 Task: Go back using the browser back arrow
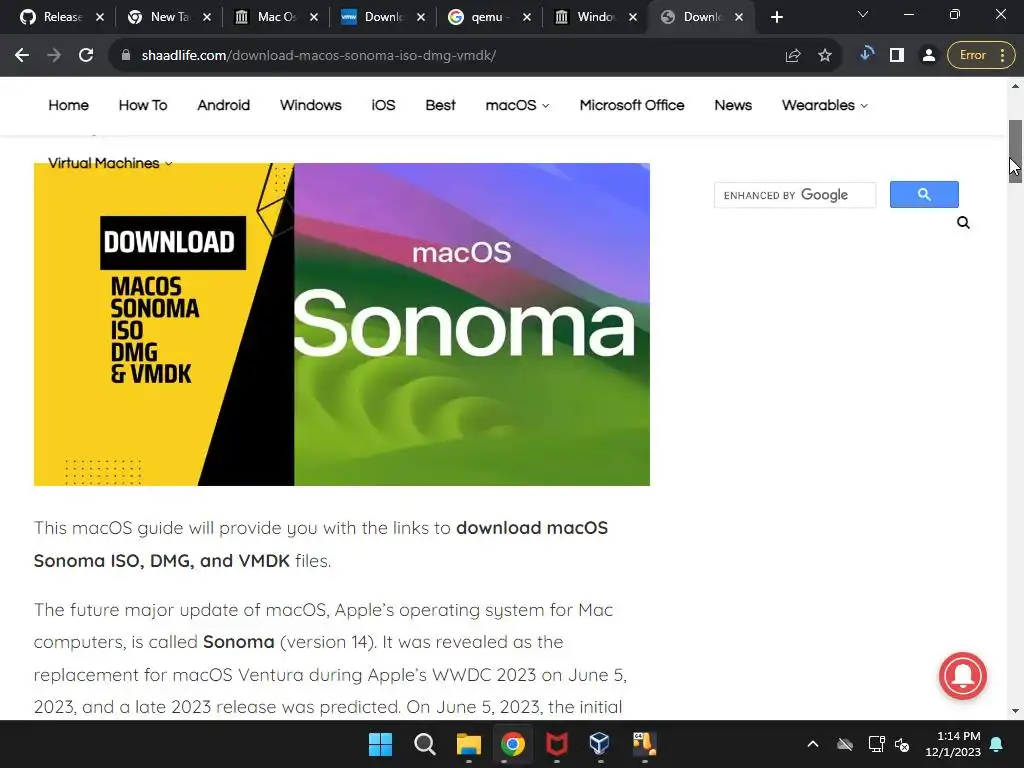coord(22,56)
